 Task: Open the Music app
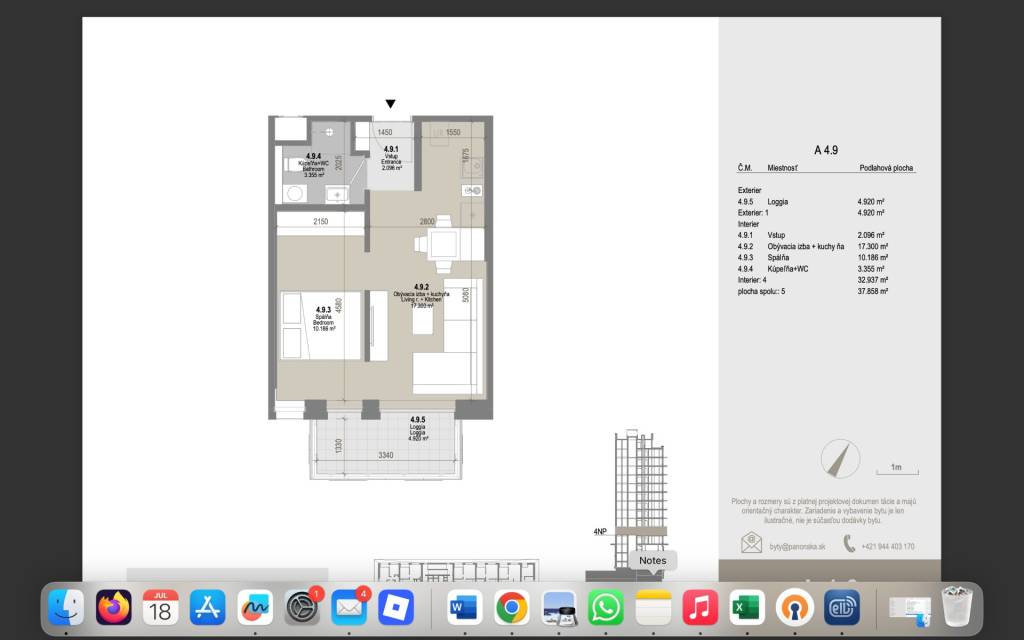700,607
